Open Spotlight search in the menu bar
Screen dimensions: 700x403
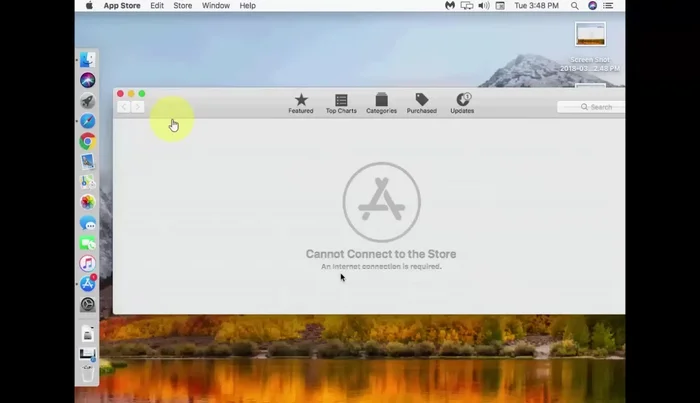[x=575, y=6]
